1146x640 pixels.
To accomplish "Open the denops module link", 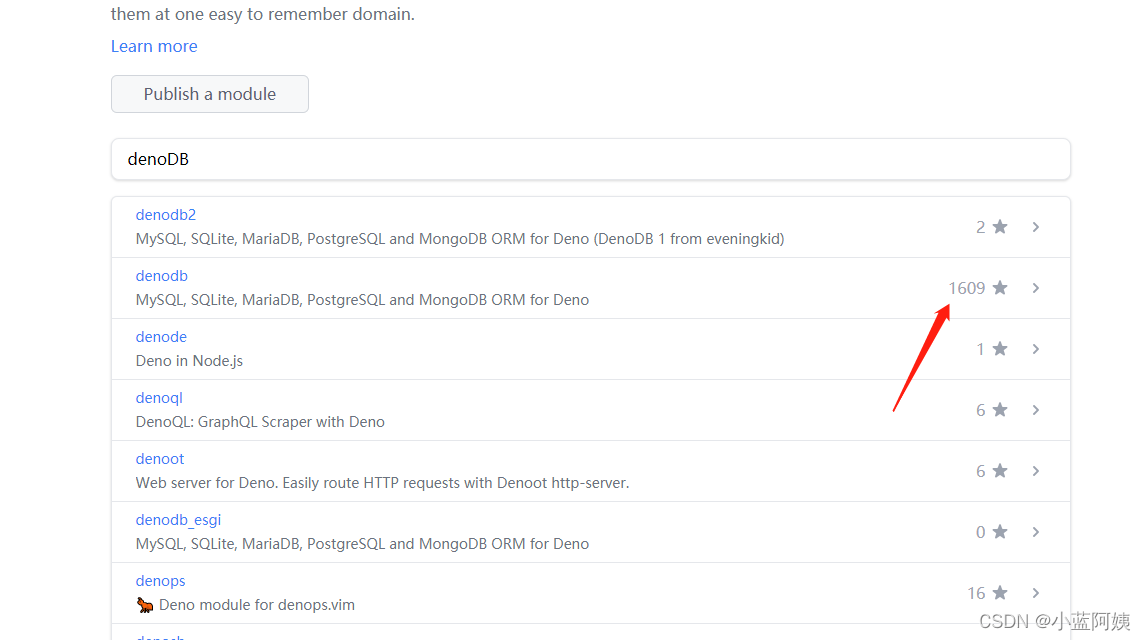I will pos(160,581).
